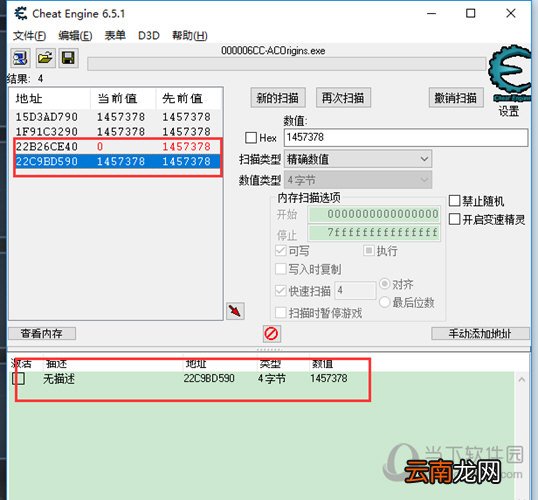Tick the activation checkbox for 22C9BD590 entry
Viewport: 538px width, 500px height.
point(19,379)
